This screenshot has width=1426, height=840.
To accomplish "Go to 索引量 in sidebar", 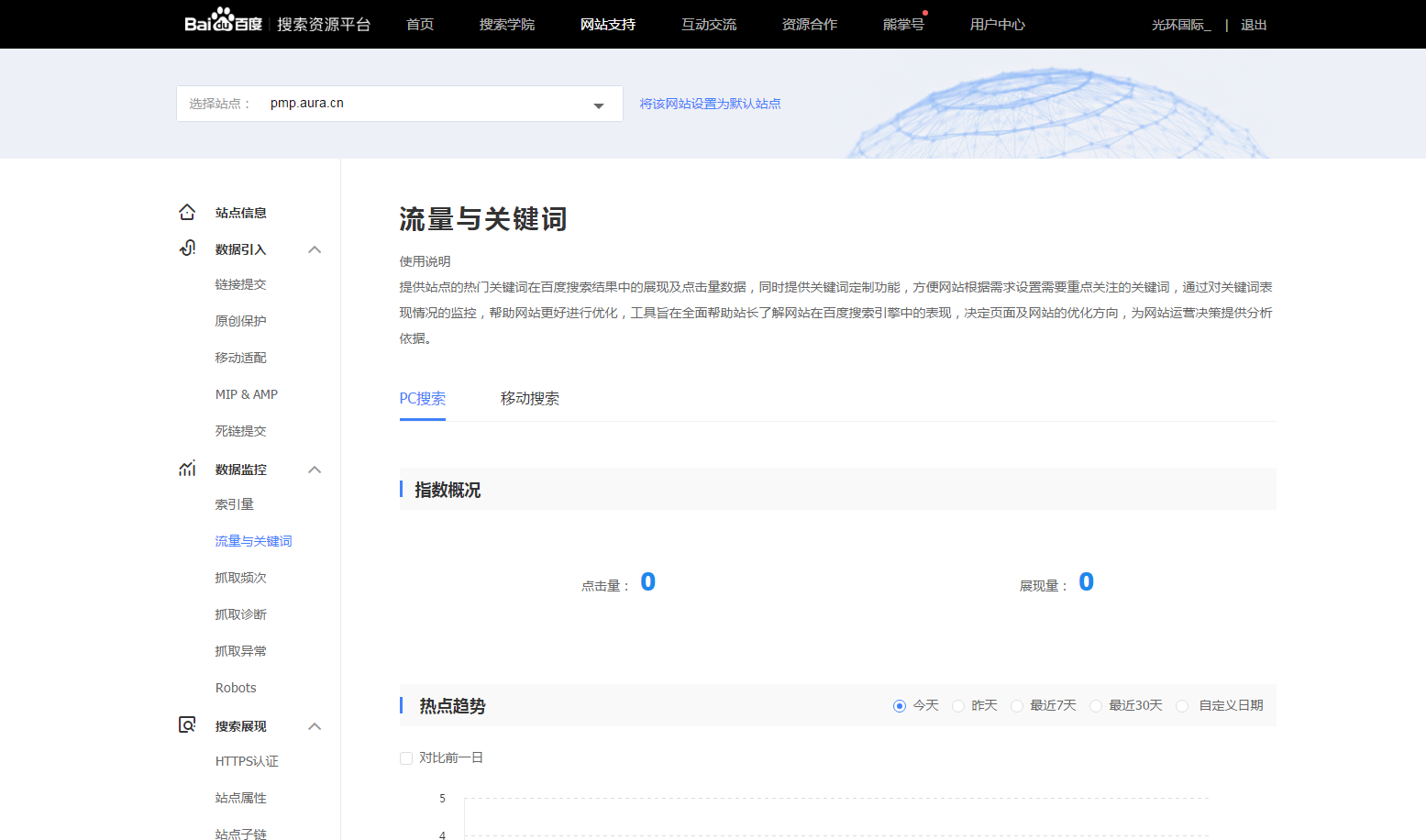I will pyautogui.click(x=234, y=504).
